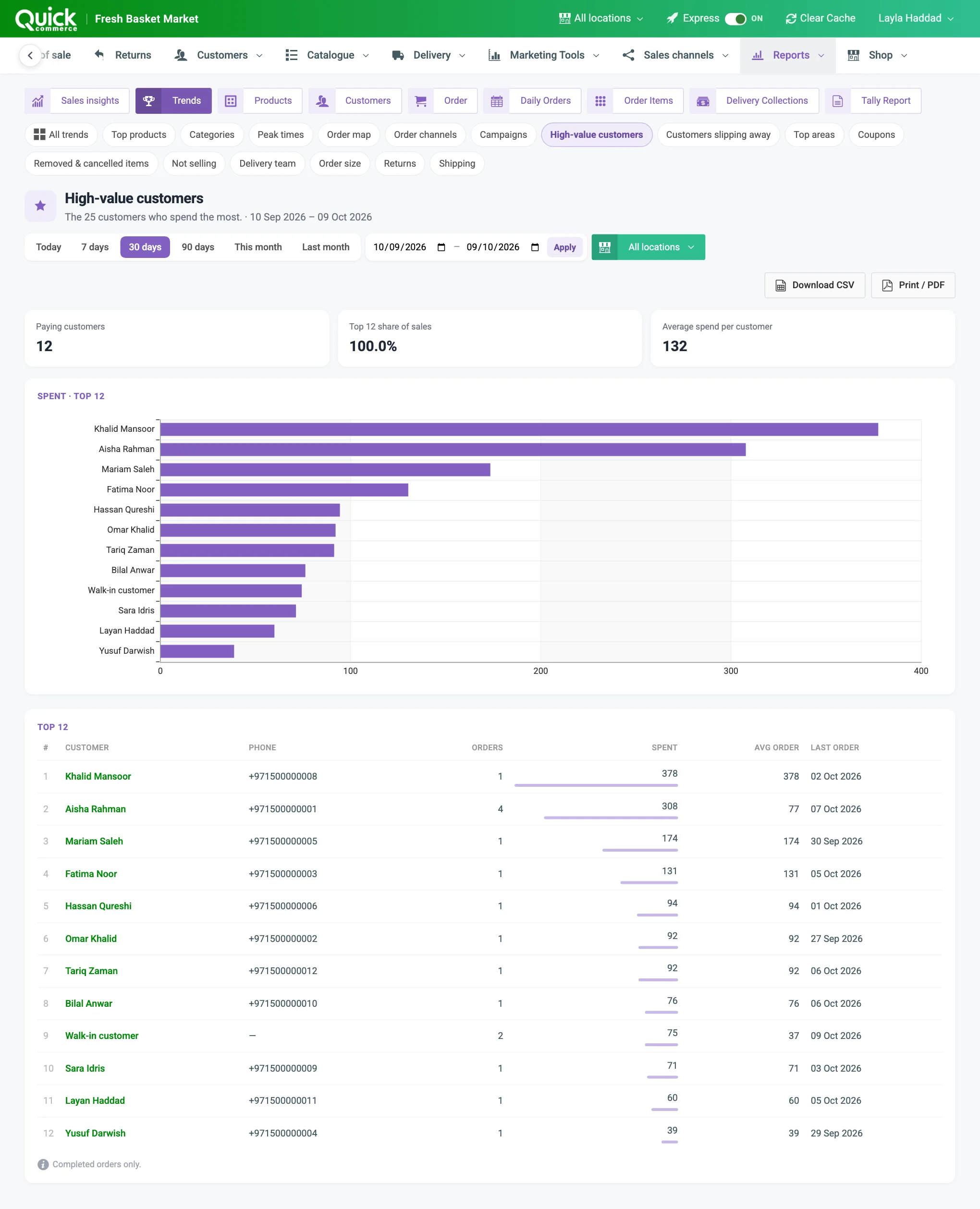Open the Layla Haddad user menu
This screenshot has width=980, height=1209.
click(x=916, y=19)
